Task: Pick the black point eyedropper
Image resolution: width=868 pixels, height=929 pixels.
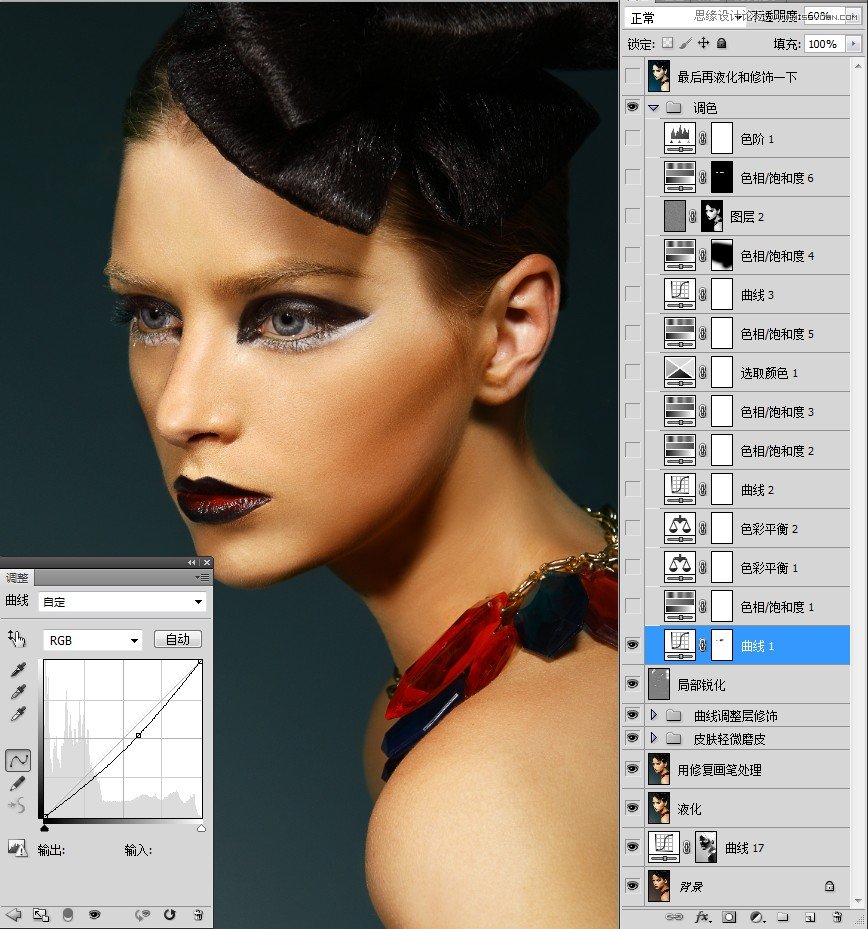Action: click(18, 669)
